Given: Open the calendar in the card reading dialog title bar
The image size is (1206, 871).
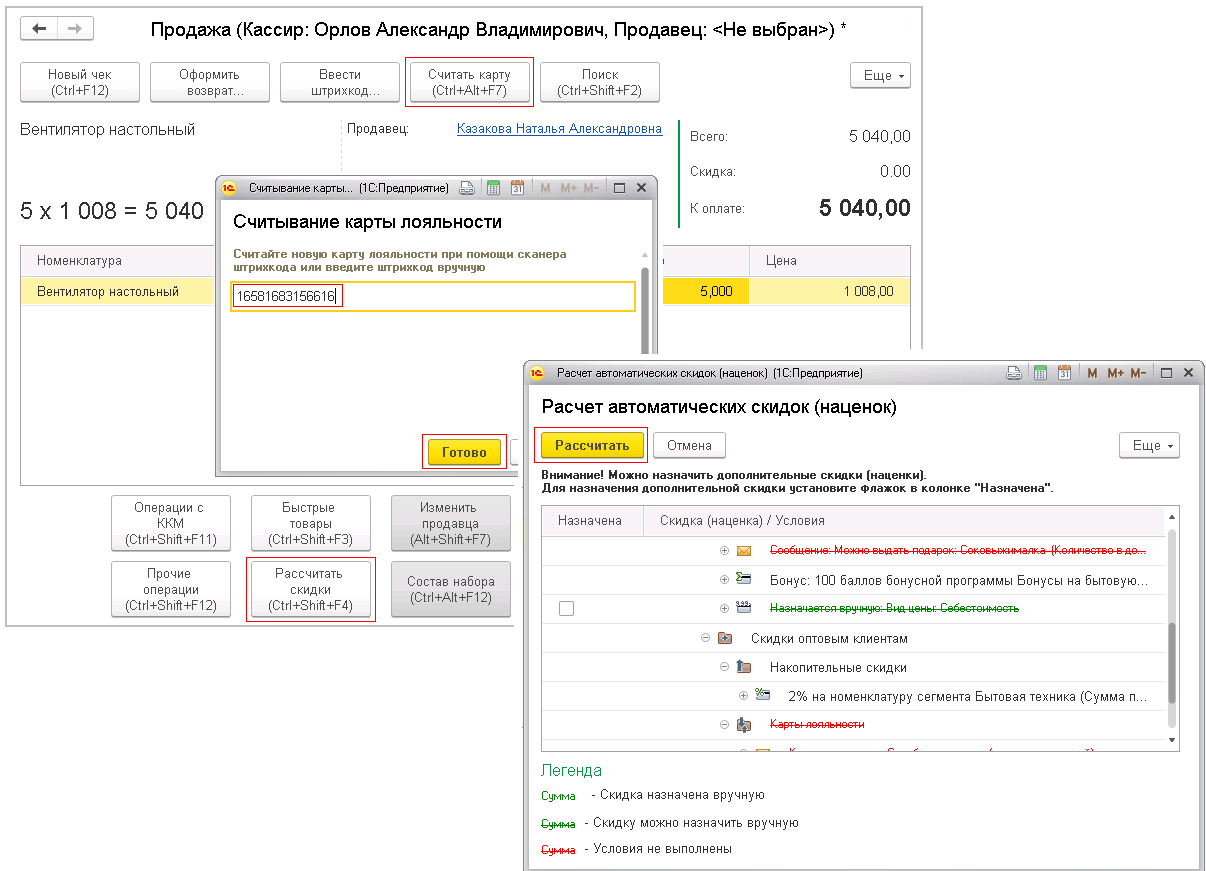Looking at the screenshot, I should pos(518,188).
